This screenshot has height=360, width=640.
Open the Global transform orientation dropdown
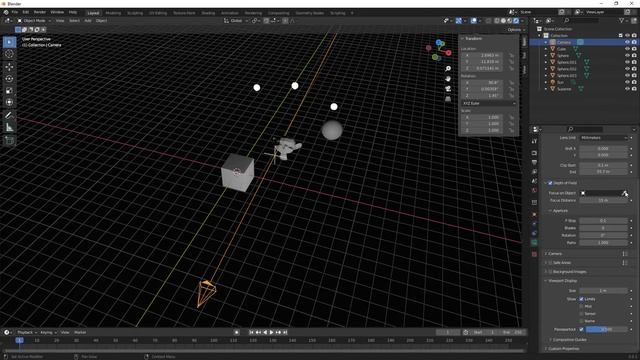236,20
